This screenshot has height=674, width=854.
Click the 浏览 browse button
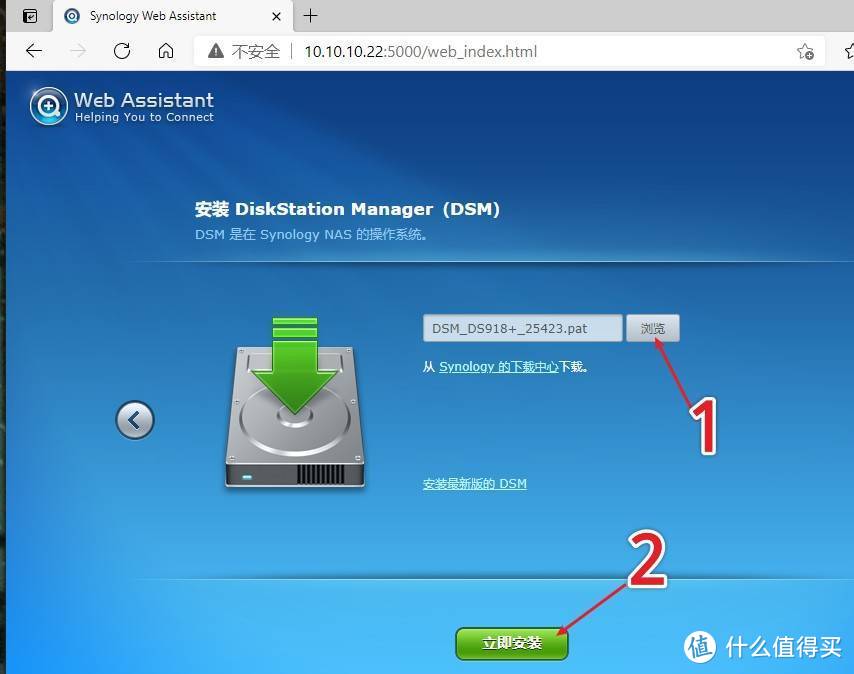pyautogui.click(x=652, y=328)
